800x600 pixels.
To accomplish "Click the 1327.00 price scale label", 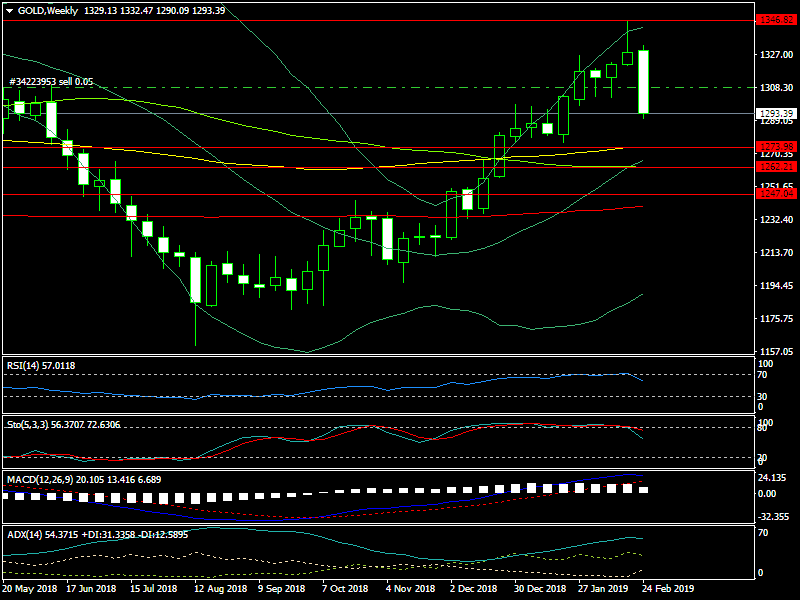I will click(777, 55).
